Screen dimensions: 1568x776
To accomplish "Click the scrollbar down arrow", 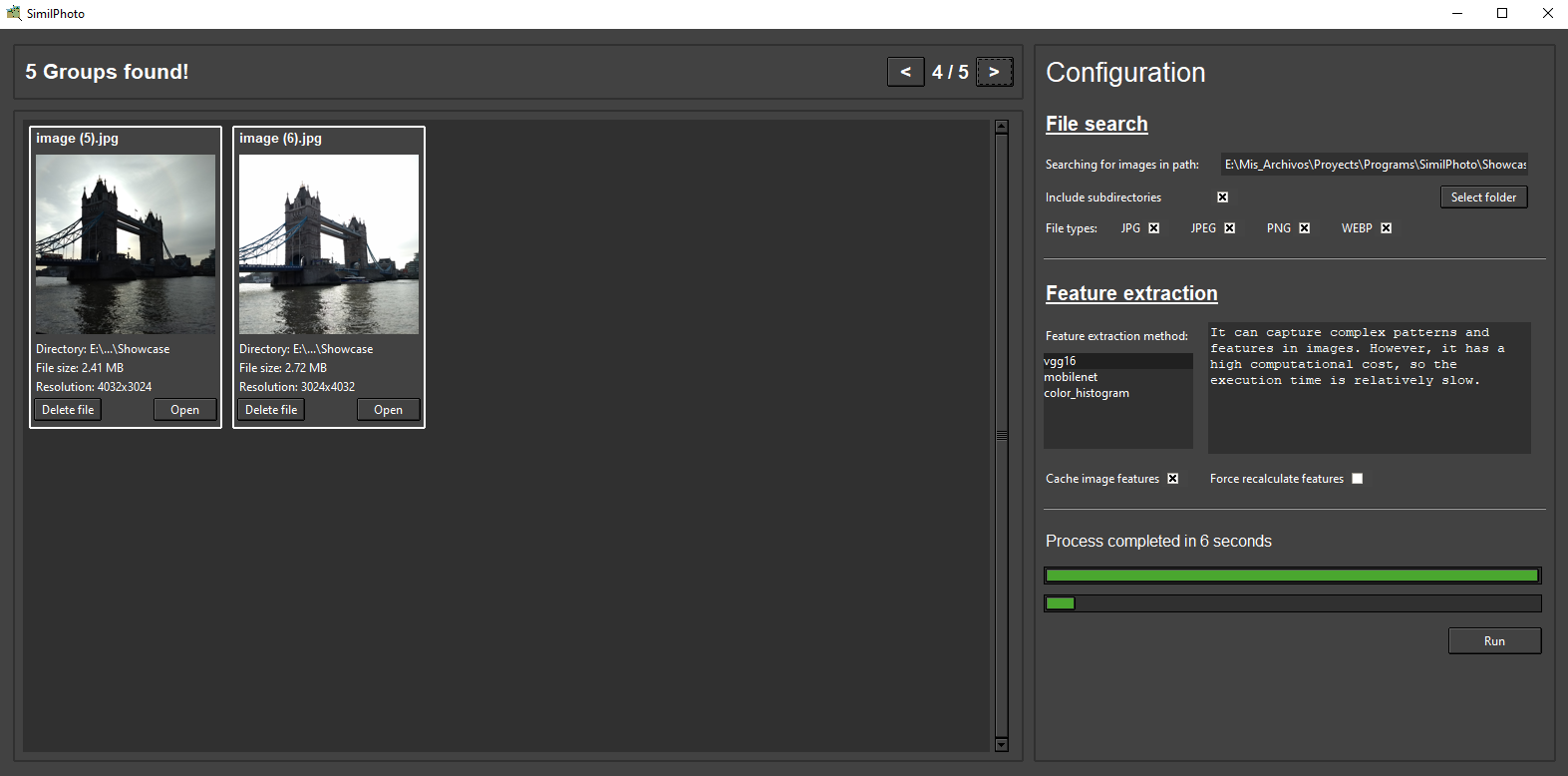I will click(x=1002, y=745).
